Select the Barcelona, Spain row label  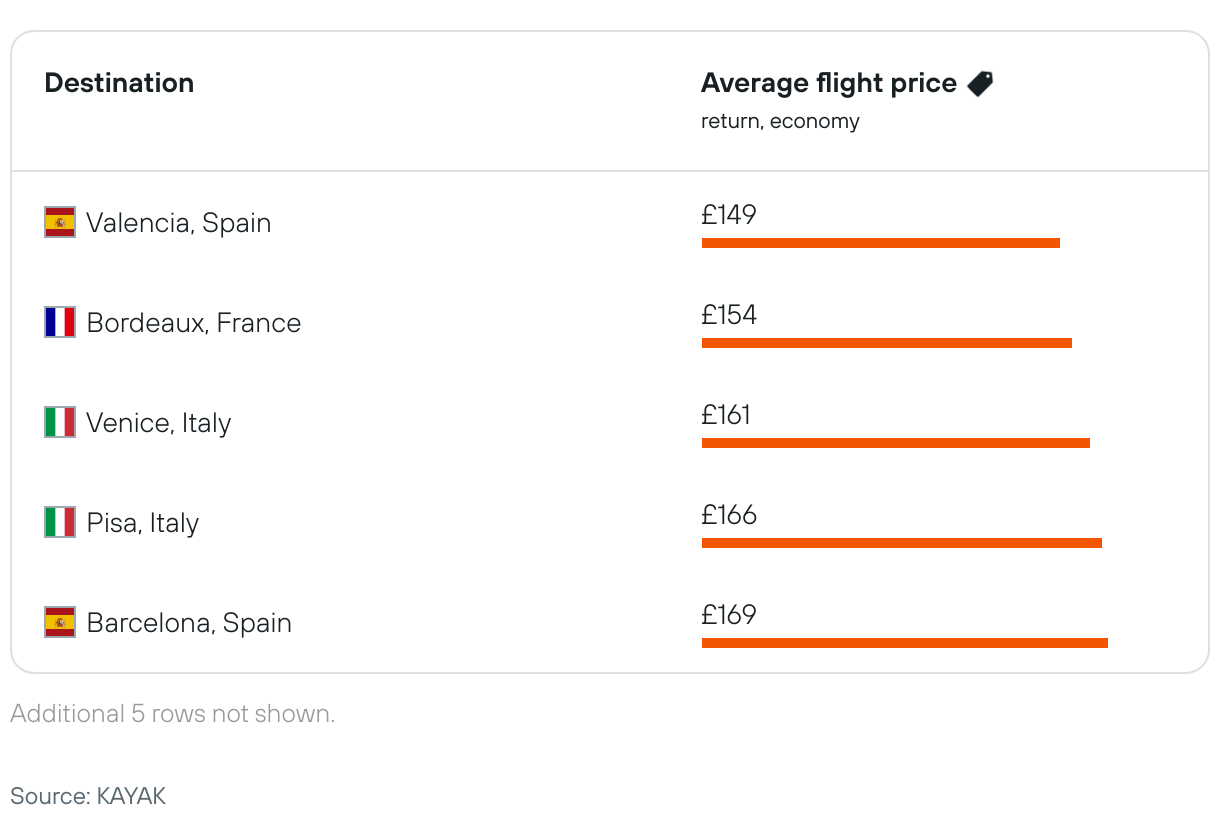[x=189, y=623]
